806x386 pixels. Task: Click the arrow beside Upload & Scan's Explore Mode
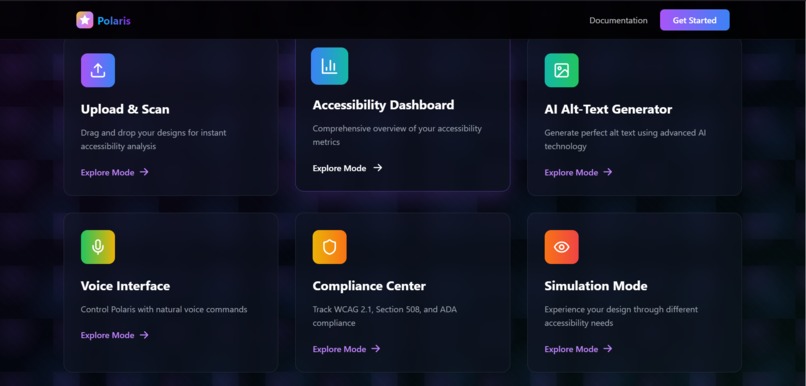click(x=144, y=172)
